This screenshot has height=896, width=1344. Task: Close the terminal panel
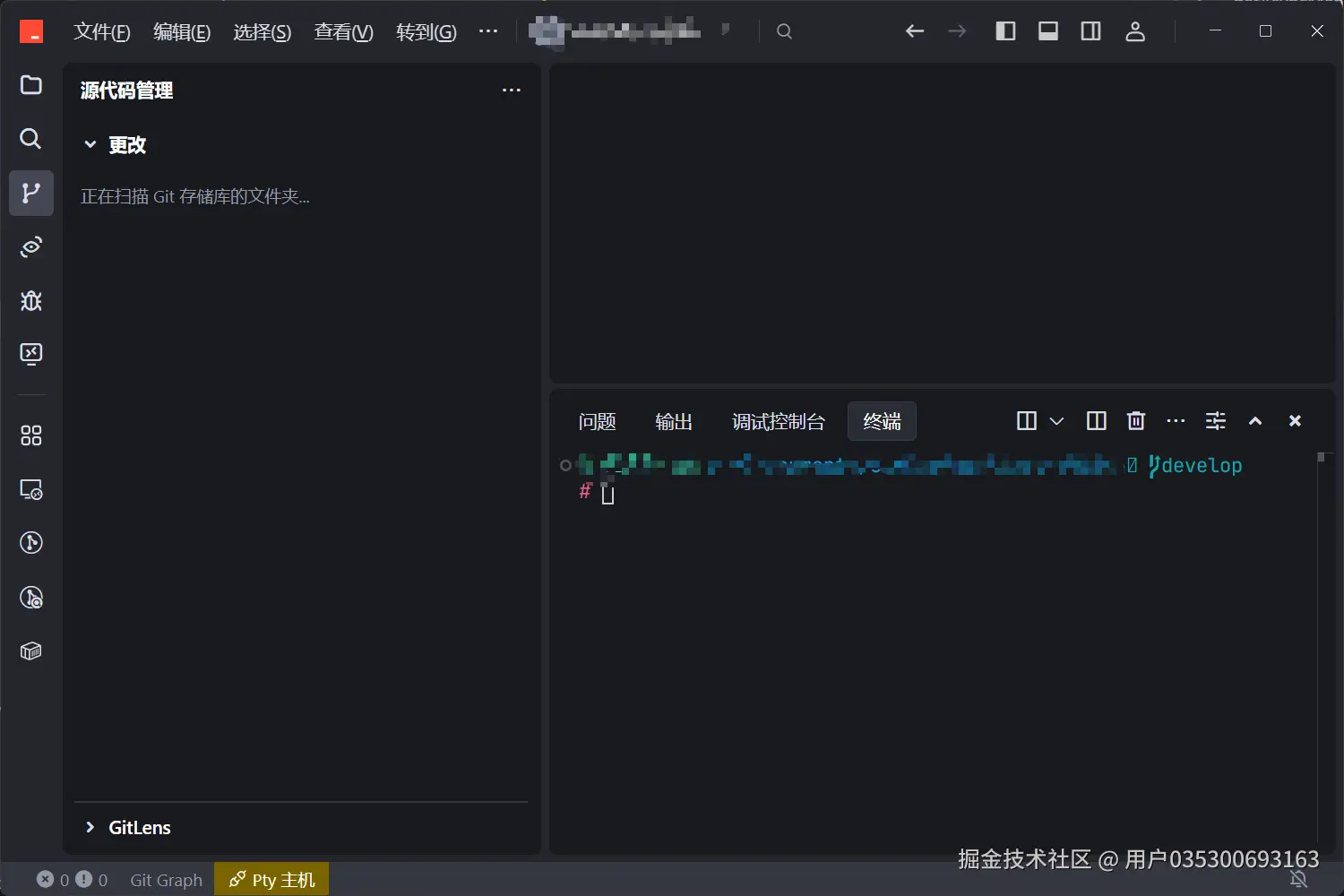click(x=1295, y=421)
